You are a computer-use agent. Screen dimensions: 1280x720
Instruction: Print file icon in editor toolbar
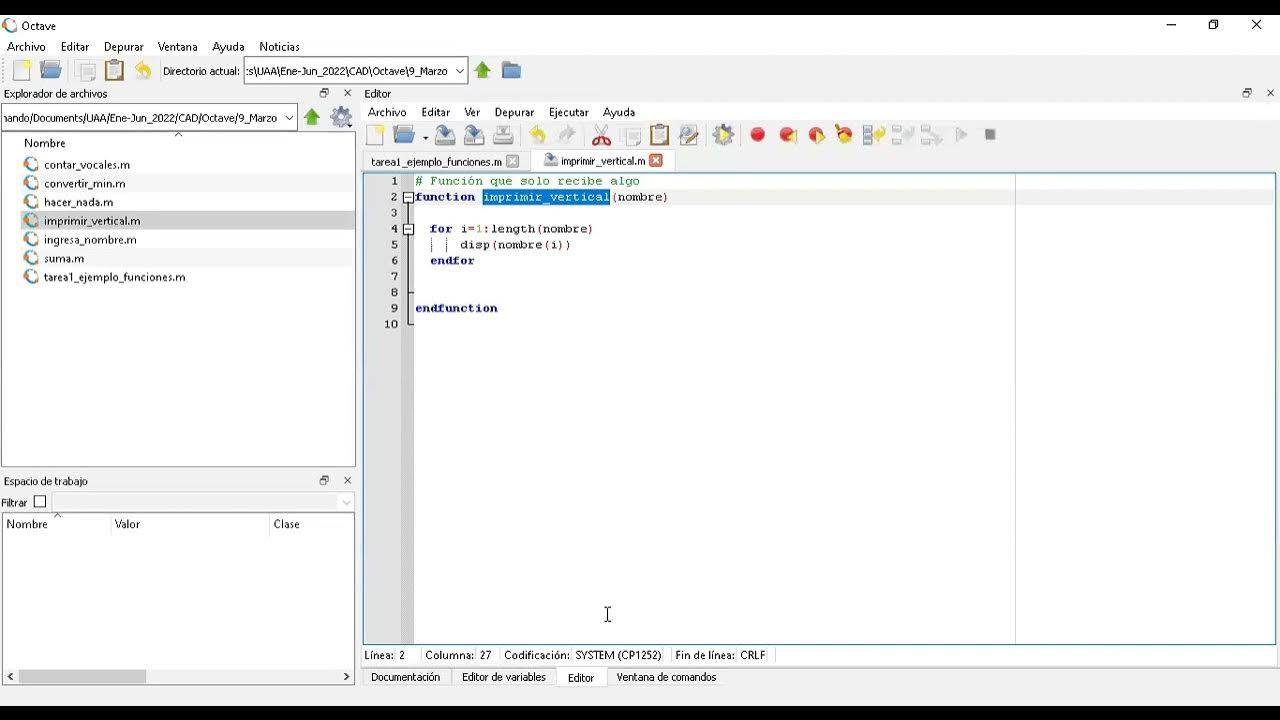coord(503,135)
